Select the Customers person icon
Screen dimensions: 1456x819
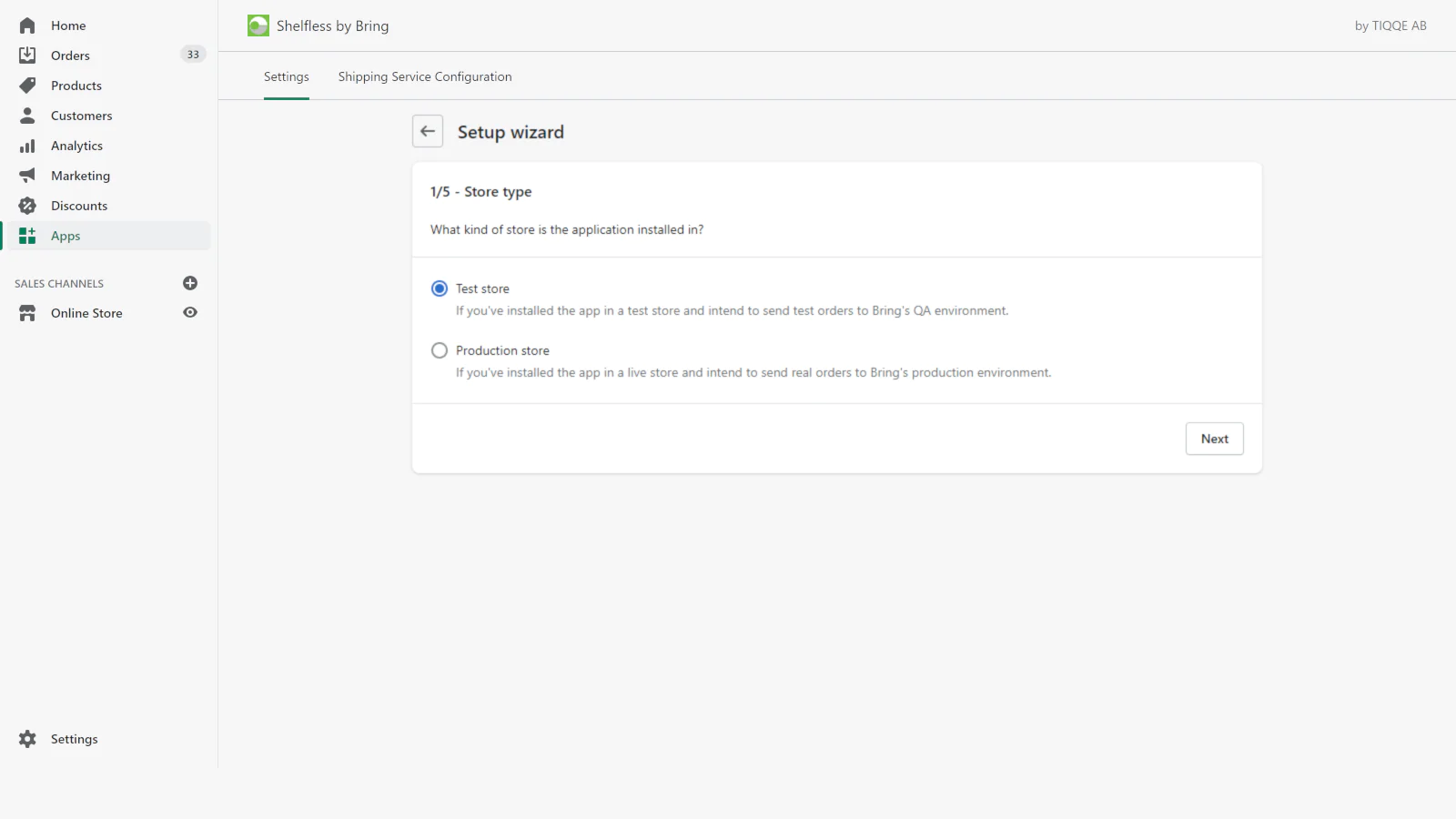27,116
